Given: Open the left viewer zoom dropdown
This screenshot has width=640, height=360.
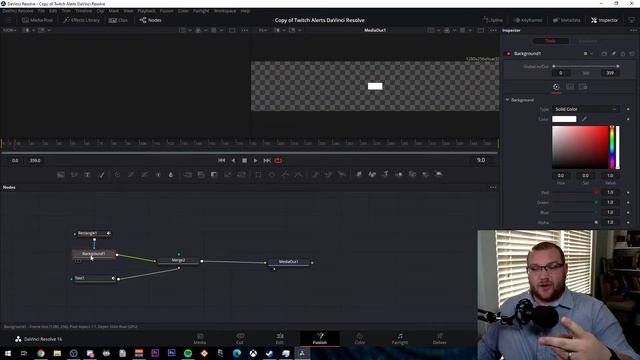Looking at the screenshot, I should (9, 30).
